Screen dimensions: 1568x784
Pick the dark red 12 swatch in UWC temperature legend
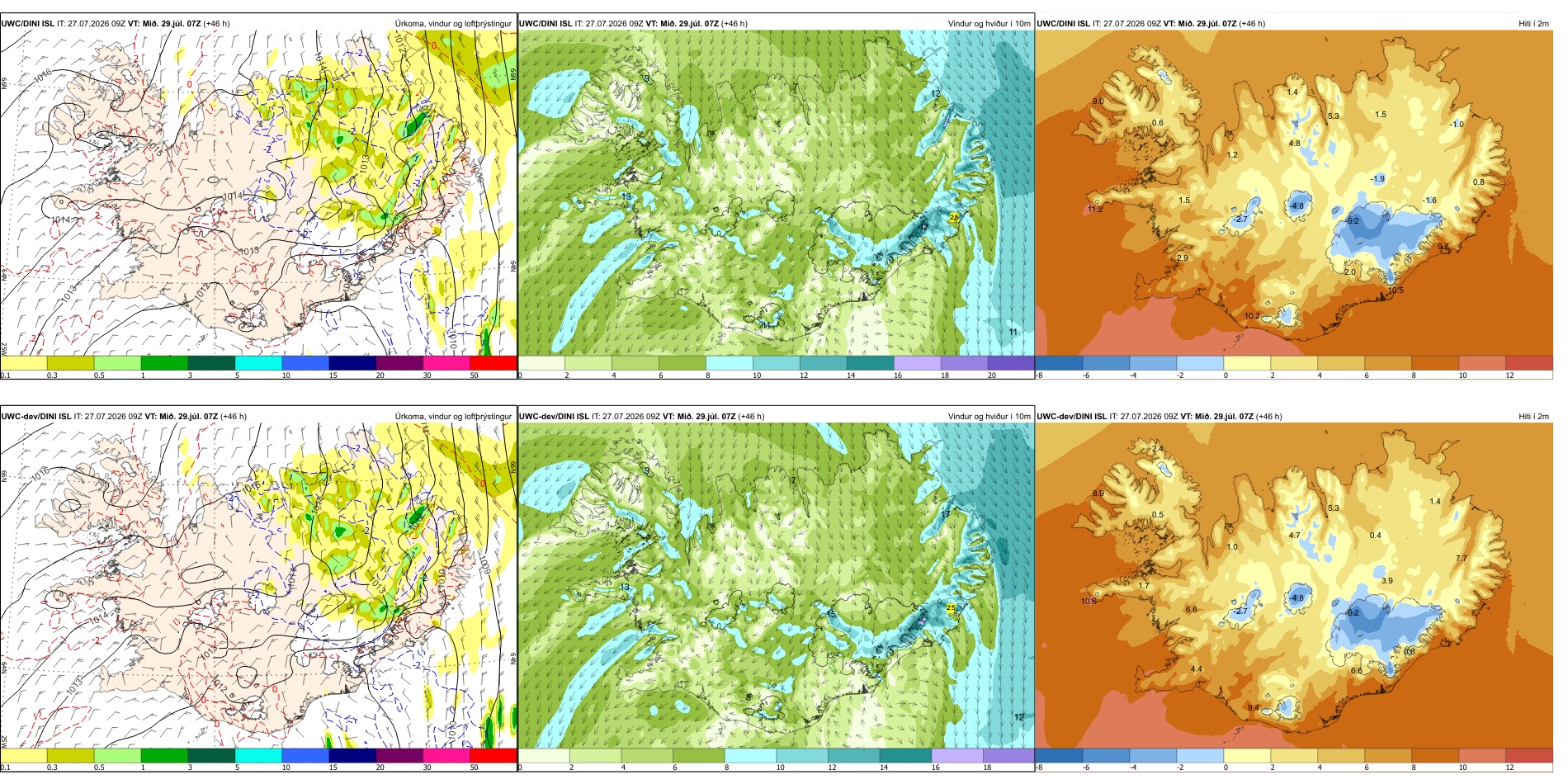1529,362
